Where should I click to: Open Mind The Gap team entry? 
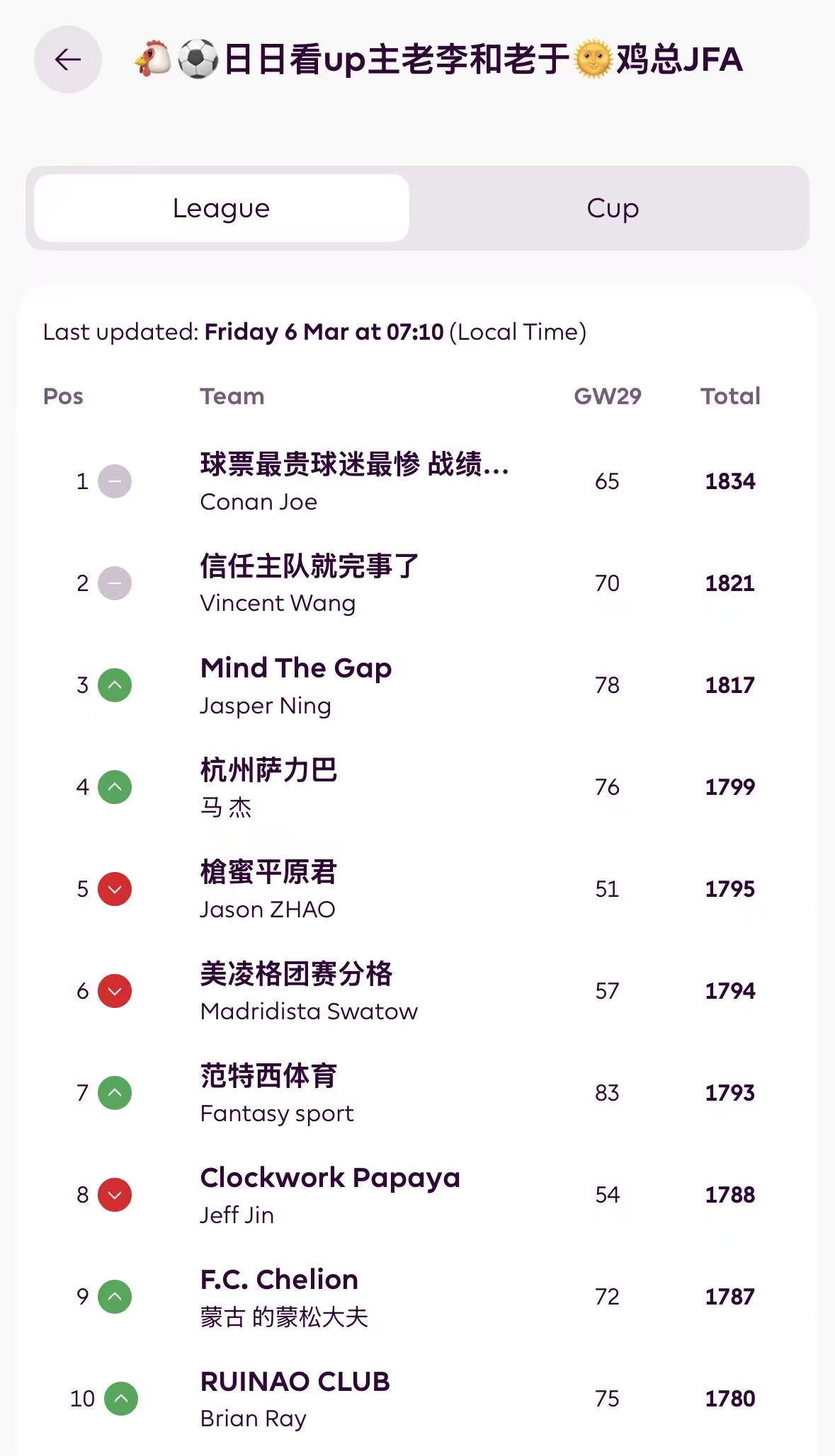[x=296, y=668]
